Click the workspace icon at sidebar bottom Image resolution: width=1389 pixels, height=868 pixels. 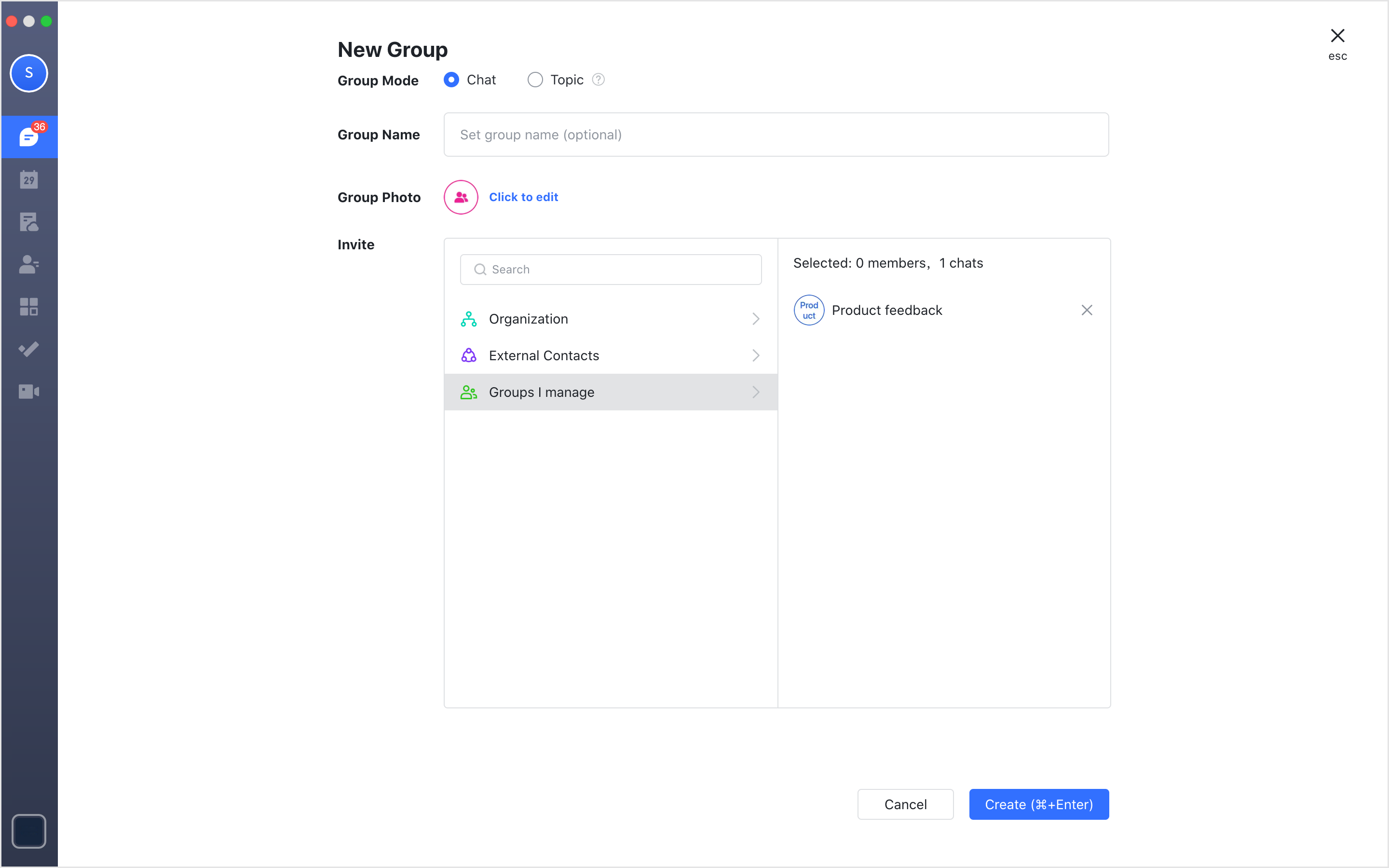click(x=29, y=831)
